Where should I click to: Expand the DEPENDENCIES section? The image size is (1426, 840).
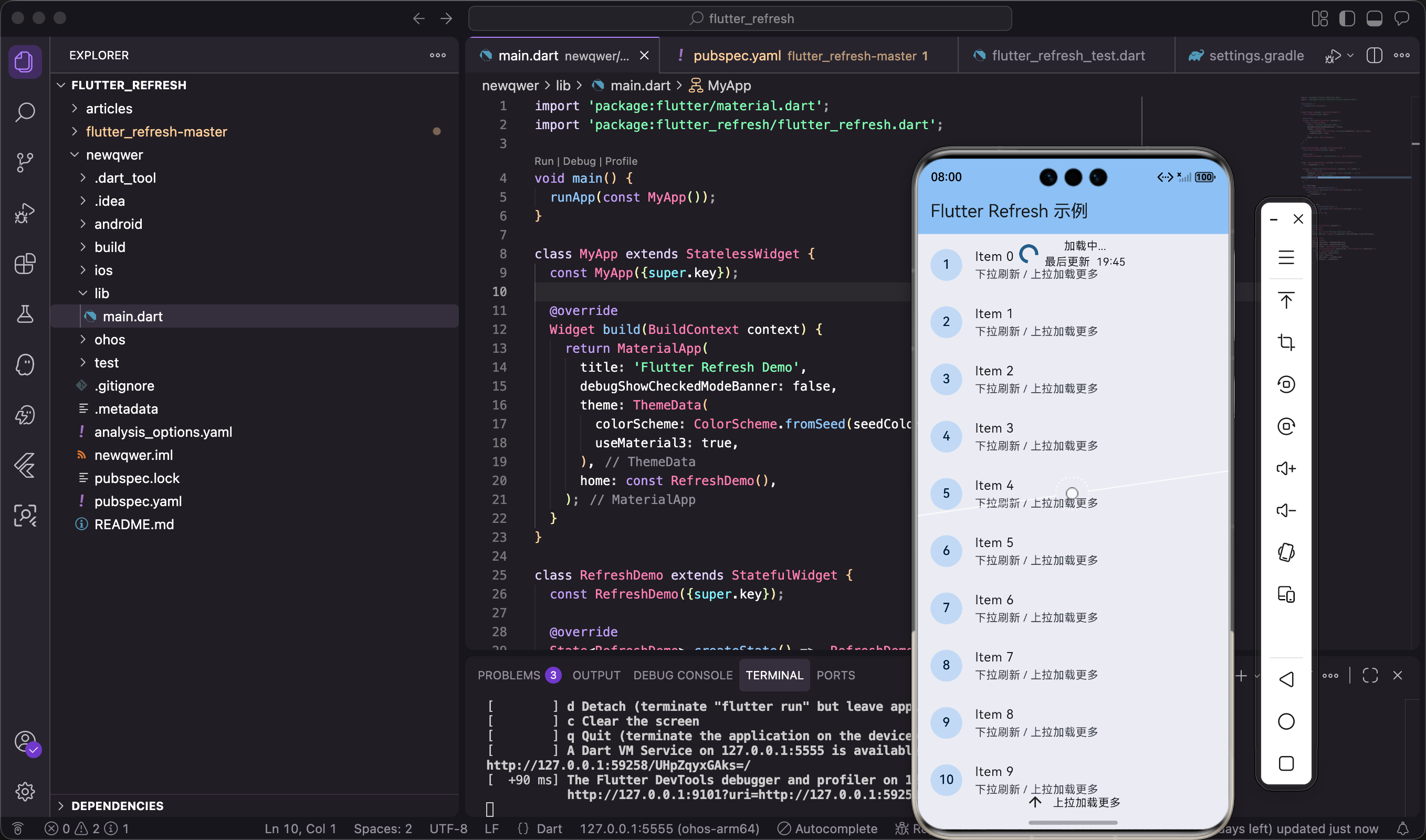tap(117, 805)
